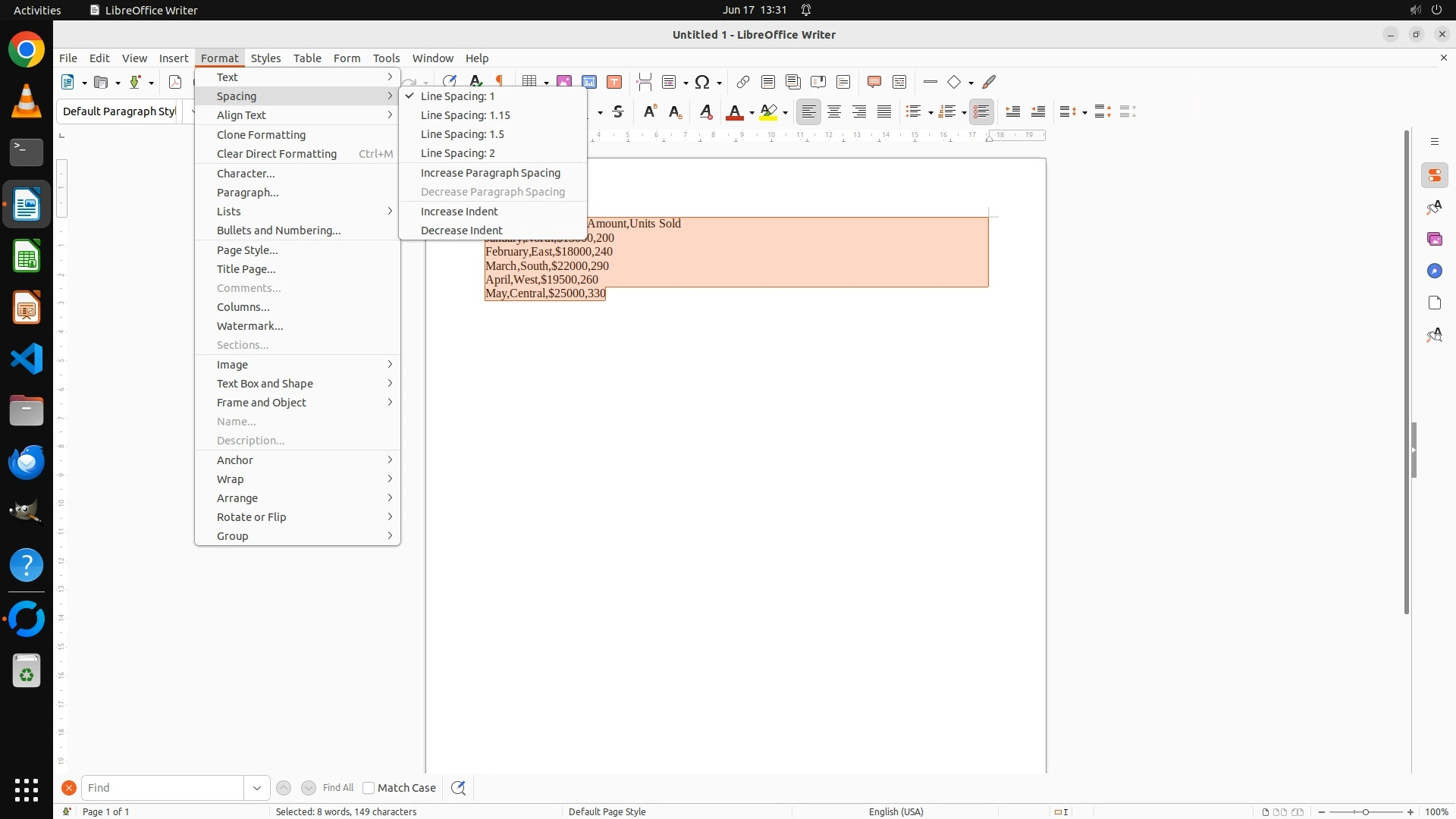
Task: Click the Find All button
Action: tap(337, 788)
